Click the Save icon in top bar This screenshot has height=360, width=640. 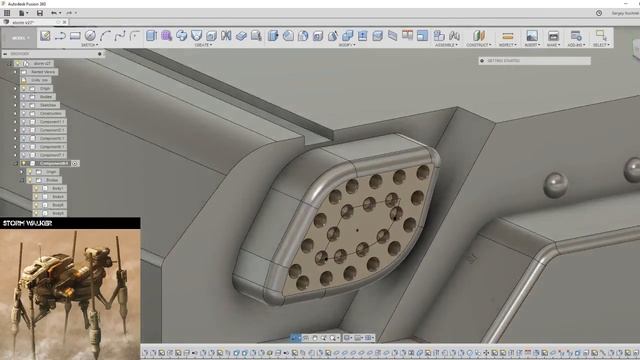tap(40, 13)
